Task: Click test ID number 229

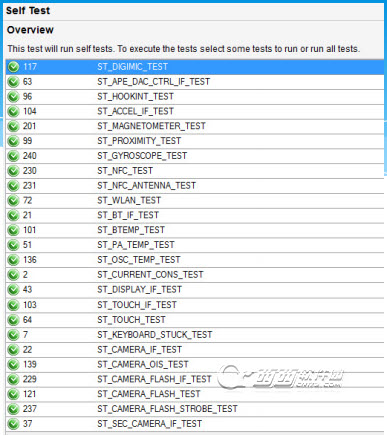Action: 30,379
